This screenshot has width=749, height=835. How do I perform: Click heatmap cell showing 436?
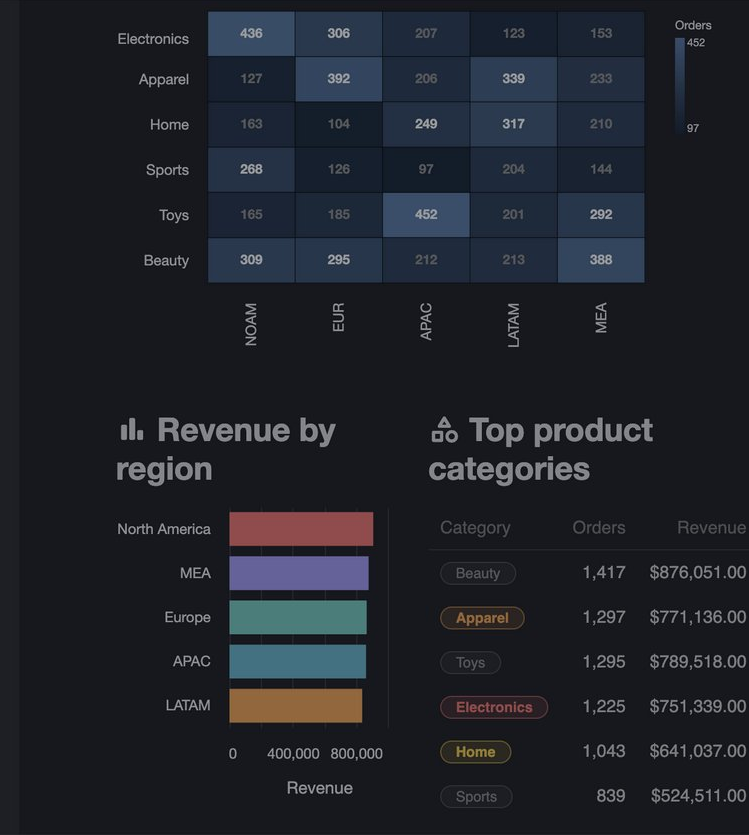coord(251,34)
